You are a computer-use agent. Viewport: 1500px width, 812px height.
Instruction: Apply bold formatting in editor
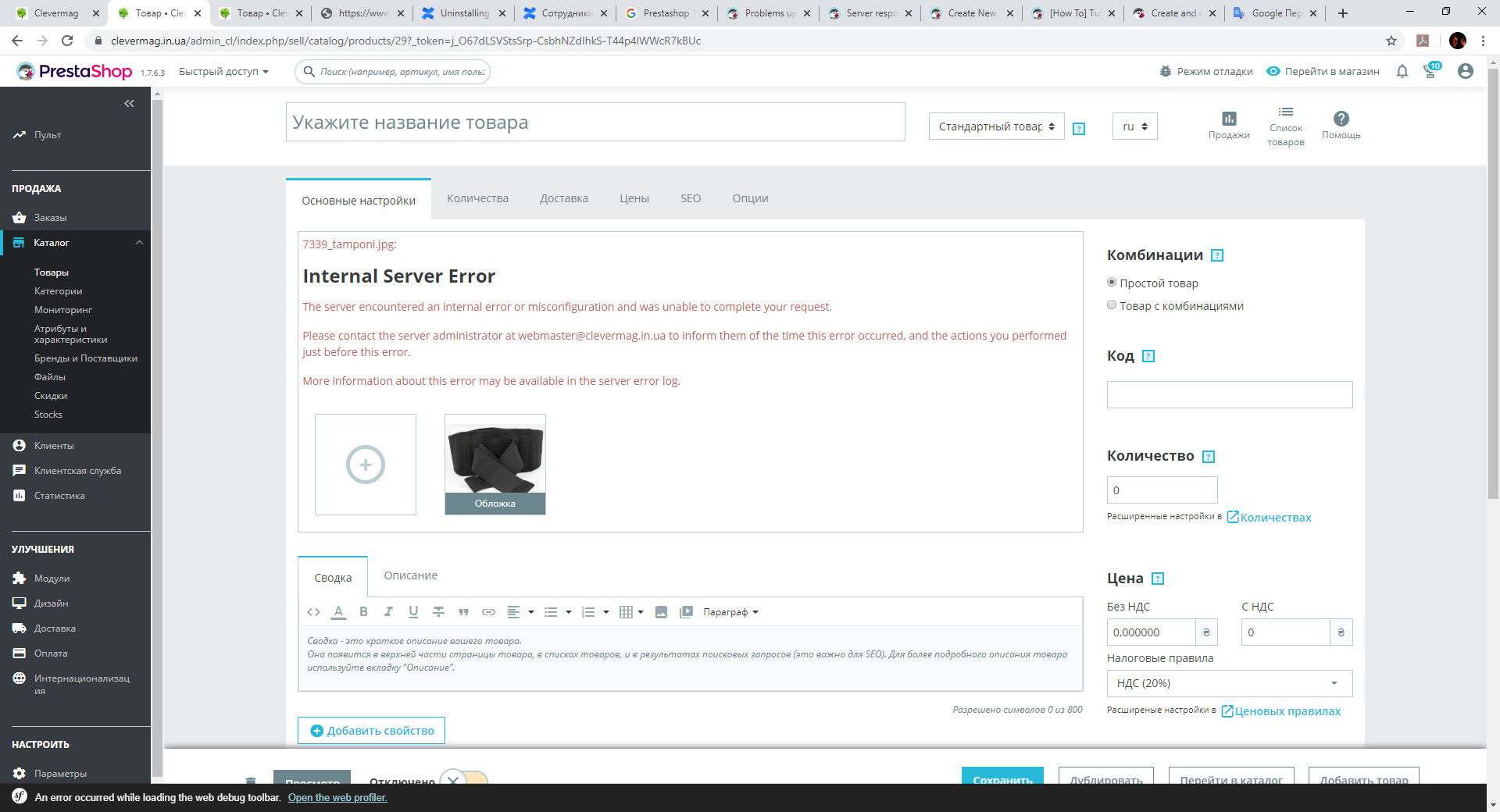point(363,612)
